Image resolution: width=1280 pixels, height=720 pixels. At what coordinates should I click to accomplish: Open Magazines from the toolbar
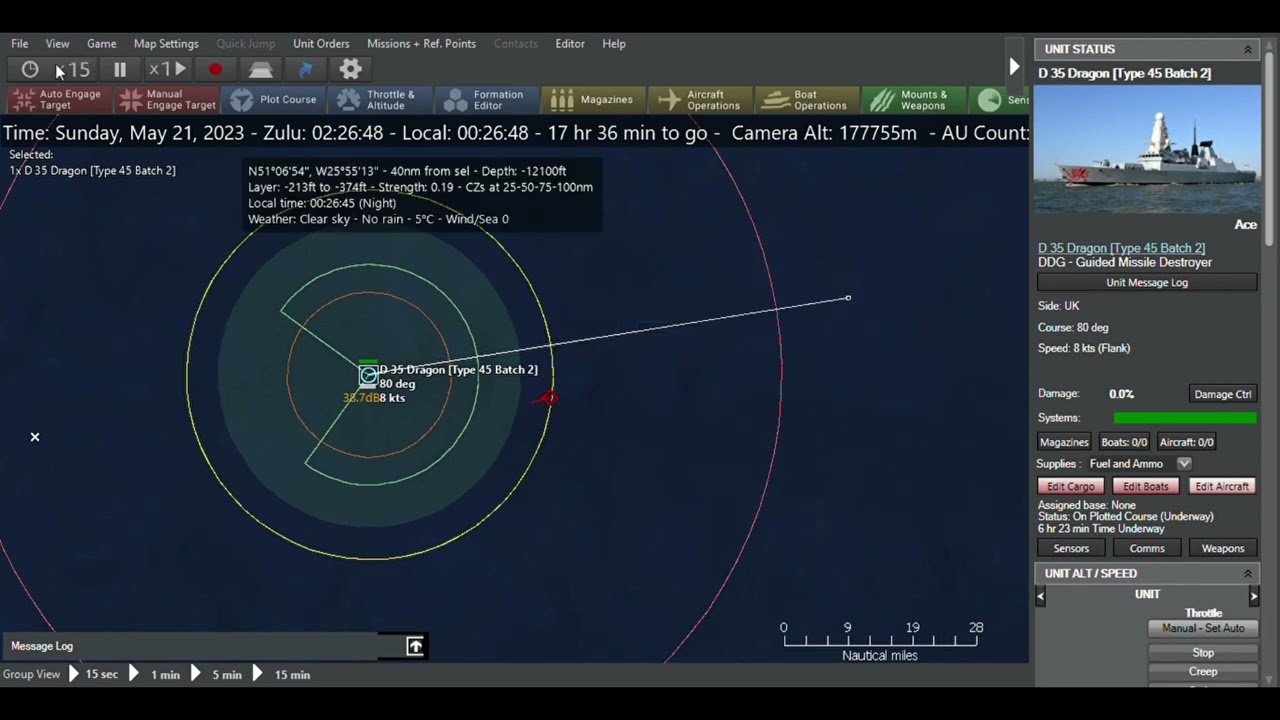coord(594,99)
